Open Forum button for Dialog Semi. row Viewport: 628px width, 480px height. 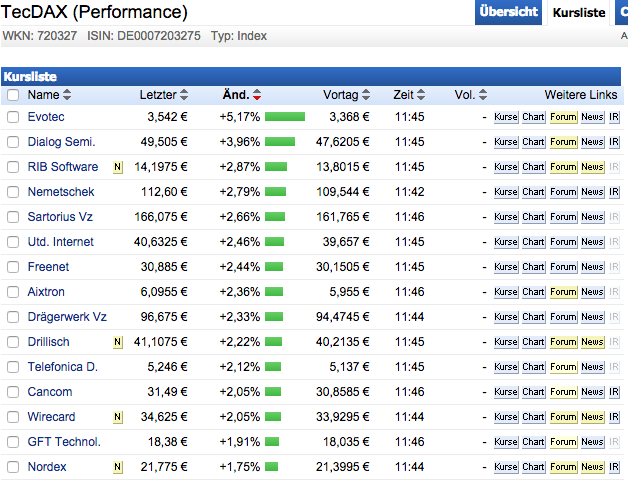pyautogui.click(x=563, y=142)
